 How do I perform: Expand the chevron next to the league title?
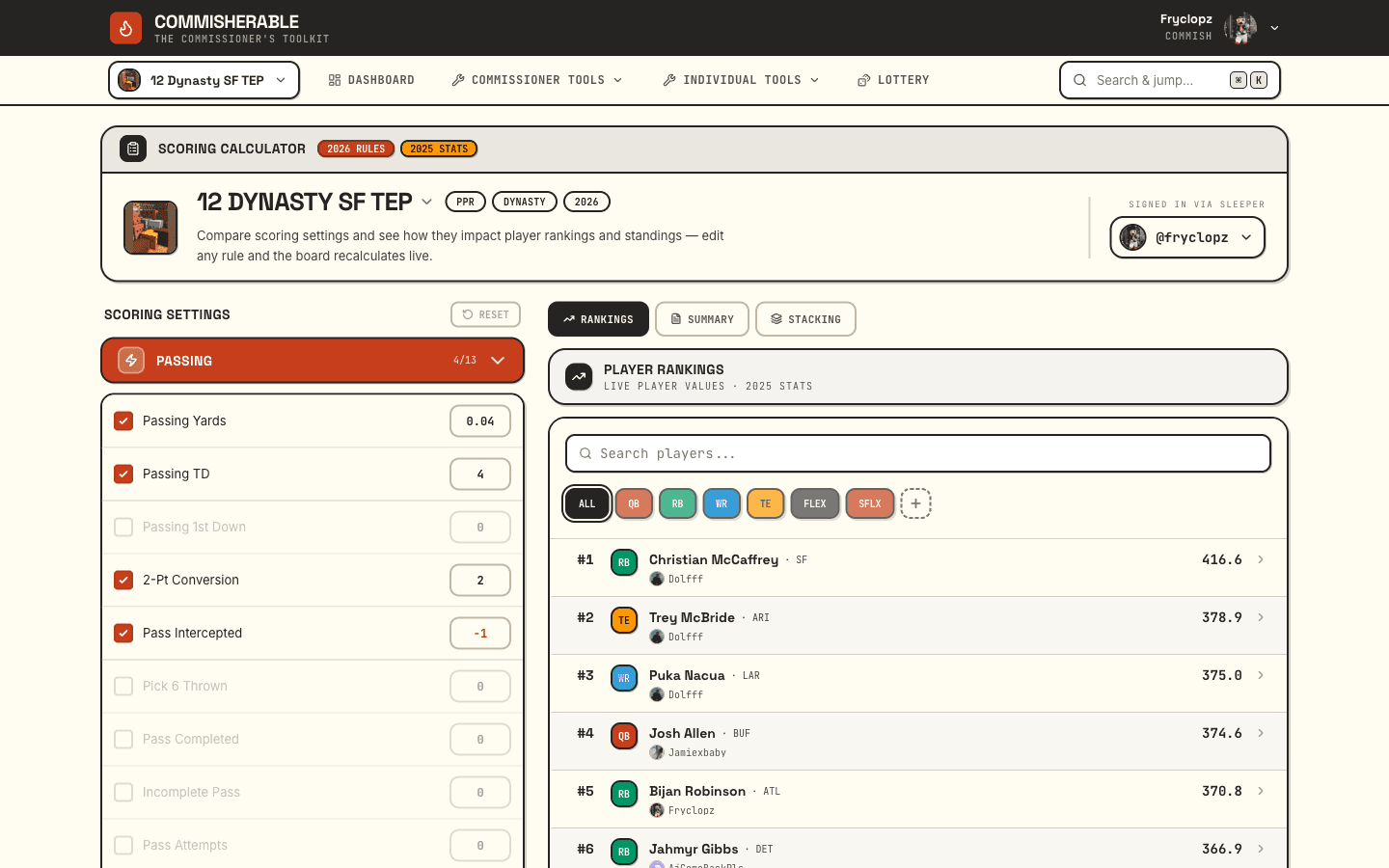(x=426, y=202)
